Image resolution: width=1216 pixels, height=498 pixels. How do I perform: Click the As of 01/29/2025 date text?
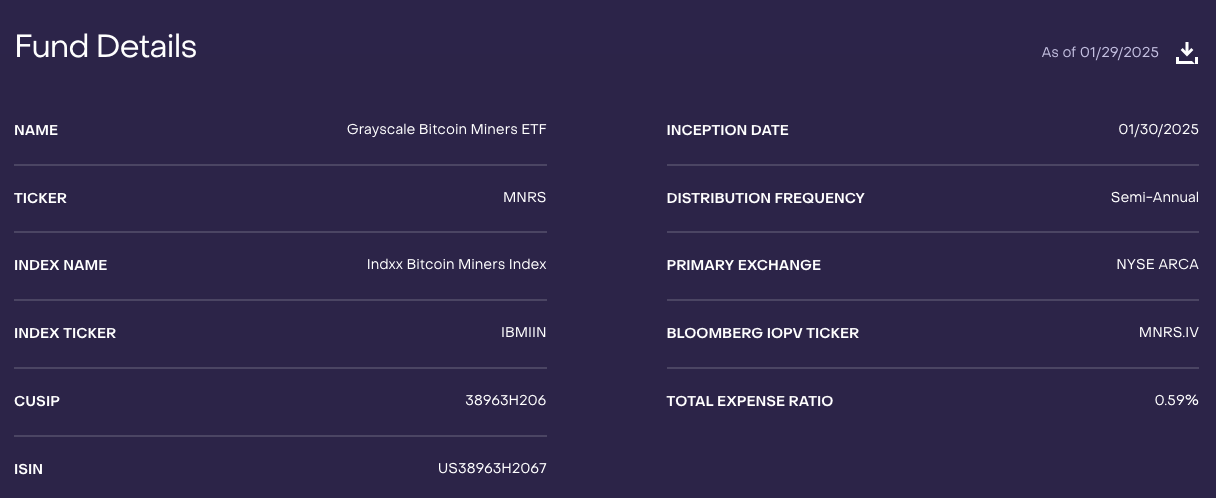click(1099, 53)
